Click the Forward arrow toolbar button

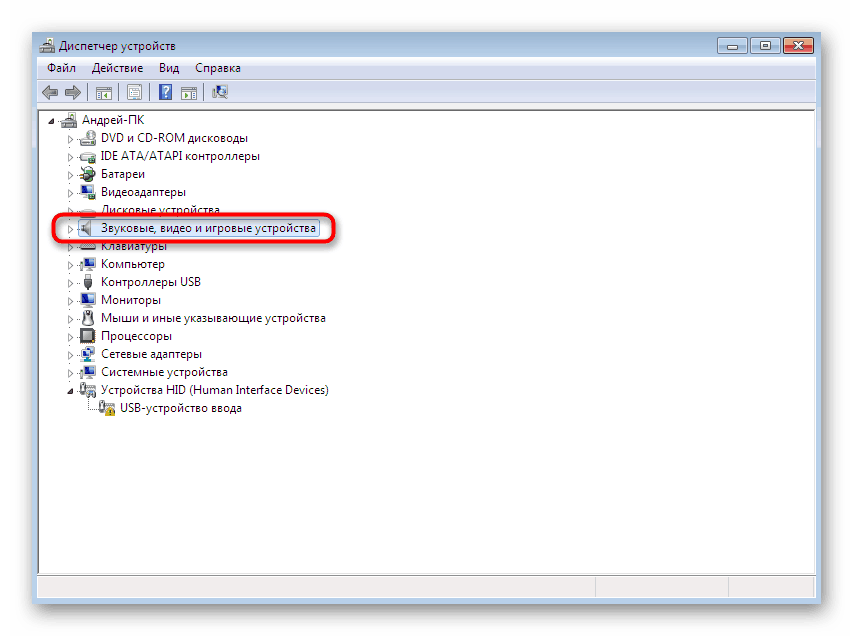(x=73, y=92)
